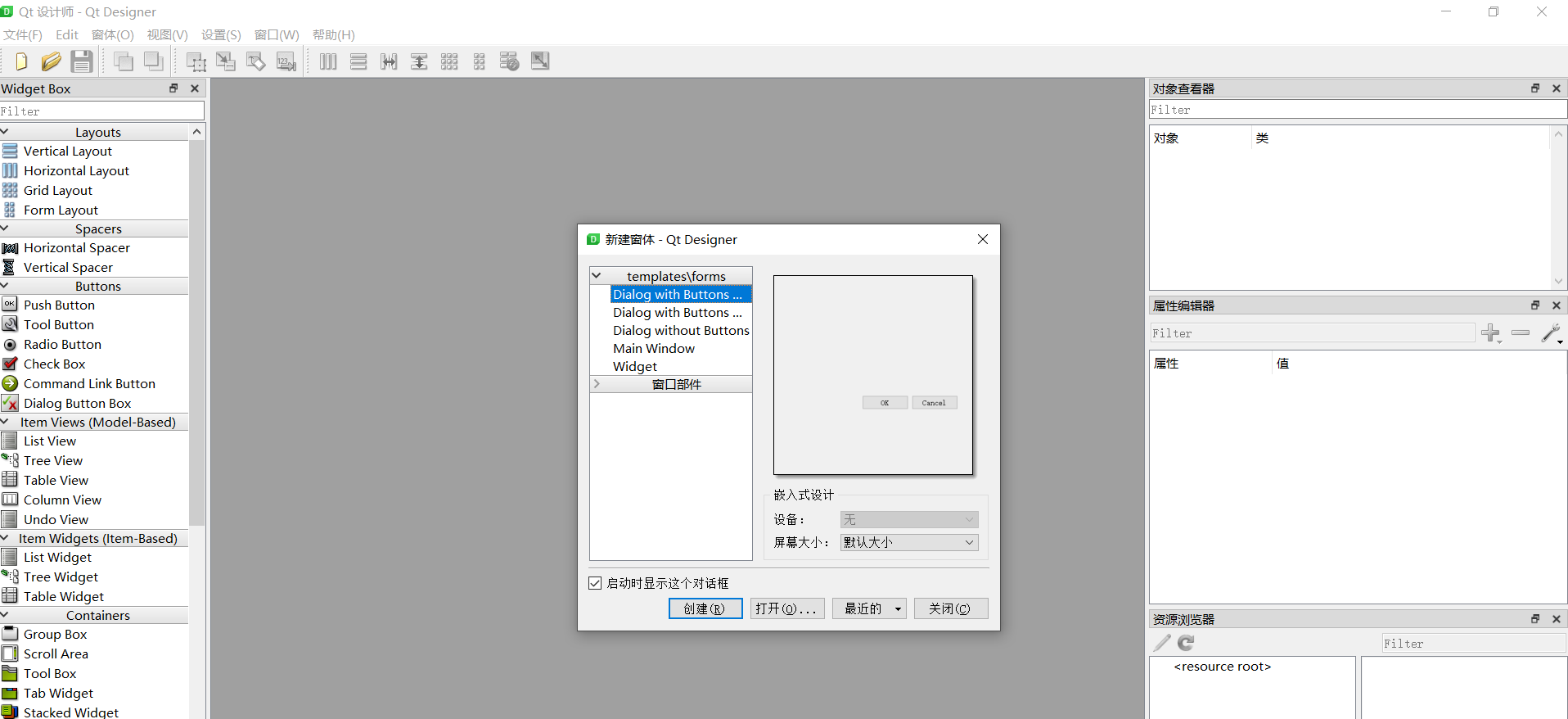Click the resource browser reload icon

click(x=1186, y=643)
